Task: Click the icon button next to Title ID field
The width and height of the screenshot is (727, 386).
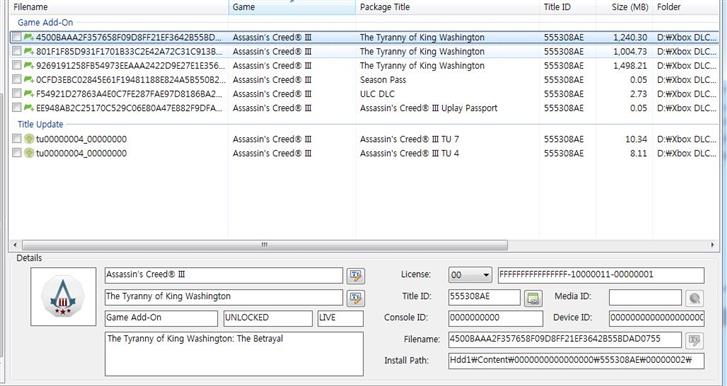Action: coord(533,298)
